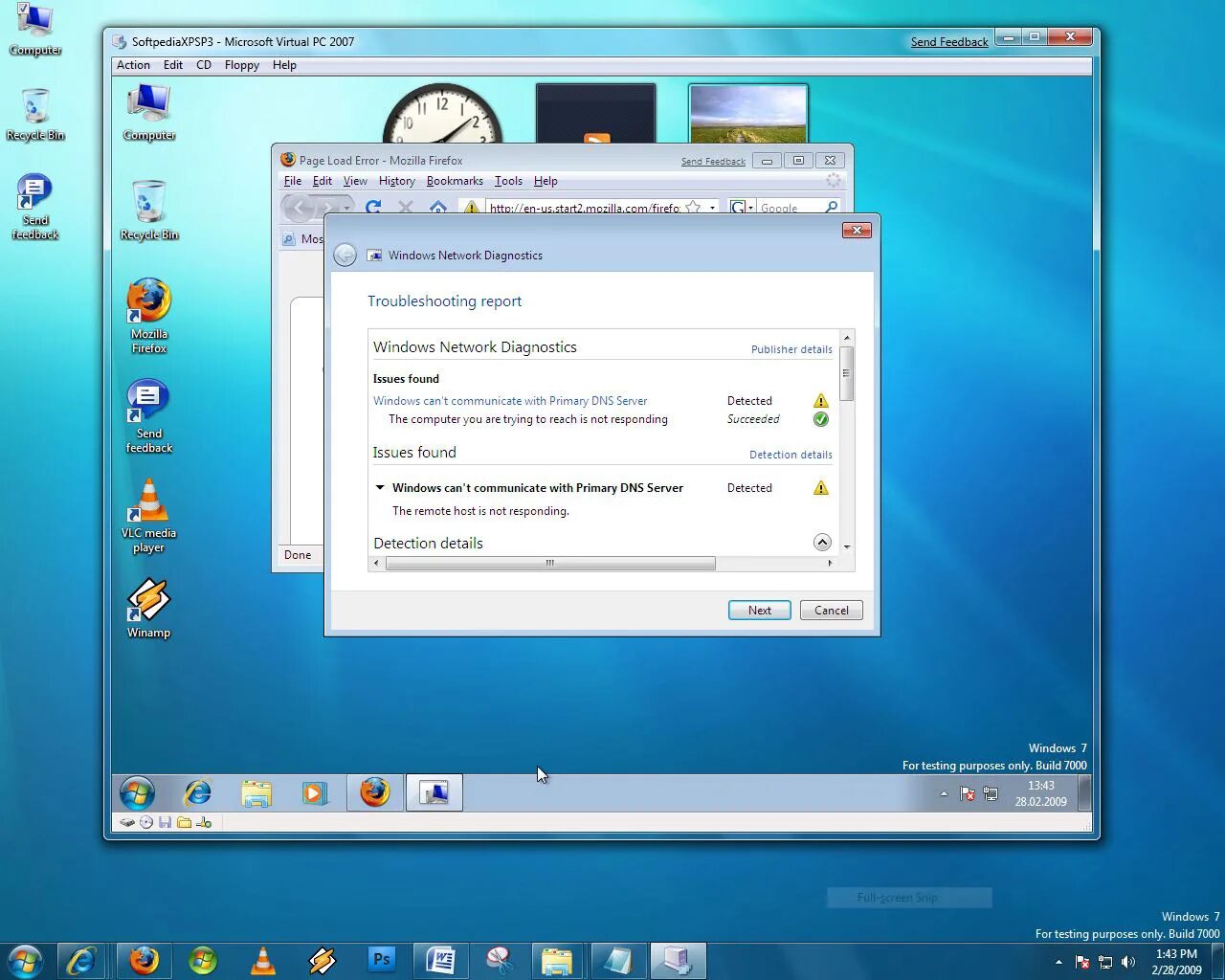Click the host Start orb
This screenshot has width=1225, height=980.
pyautogui.click(x=25, y=960)
